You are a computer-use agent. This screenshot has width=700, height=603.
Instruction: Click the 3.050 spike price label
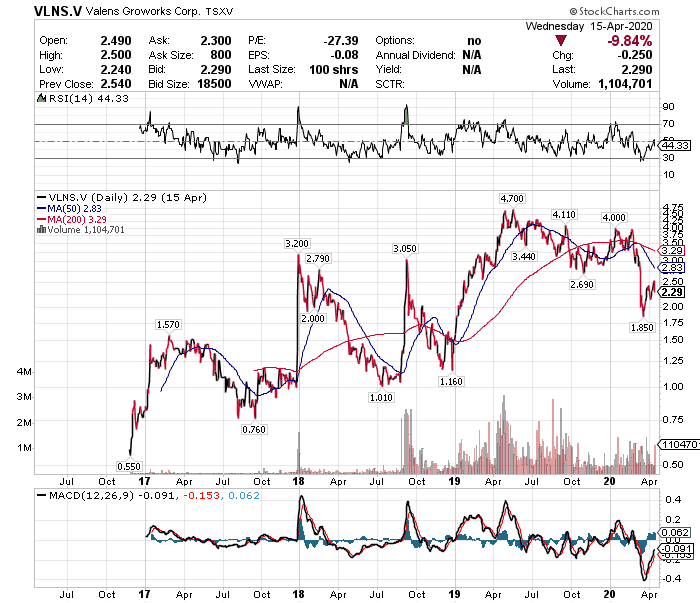tap(405, 249)
